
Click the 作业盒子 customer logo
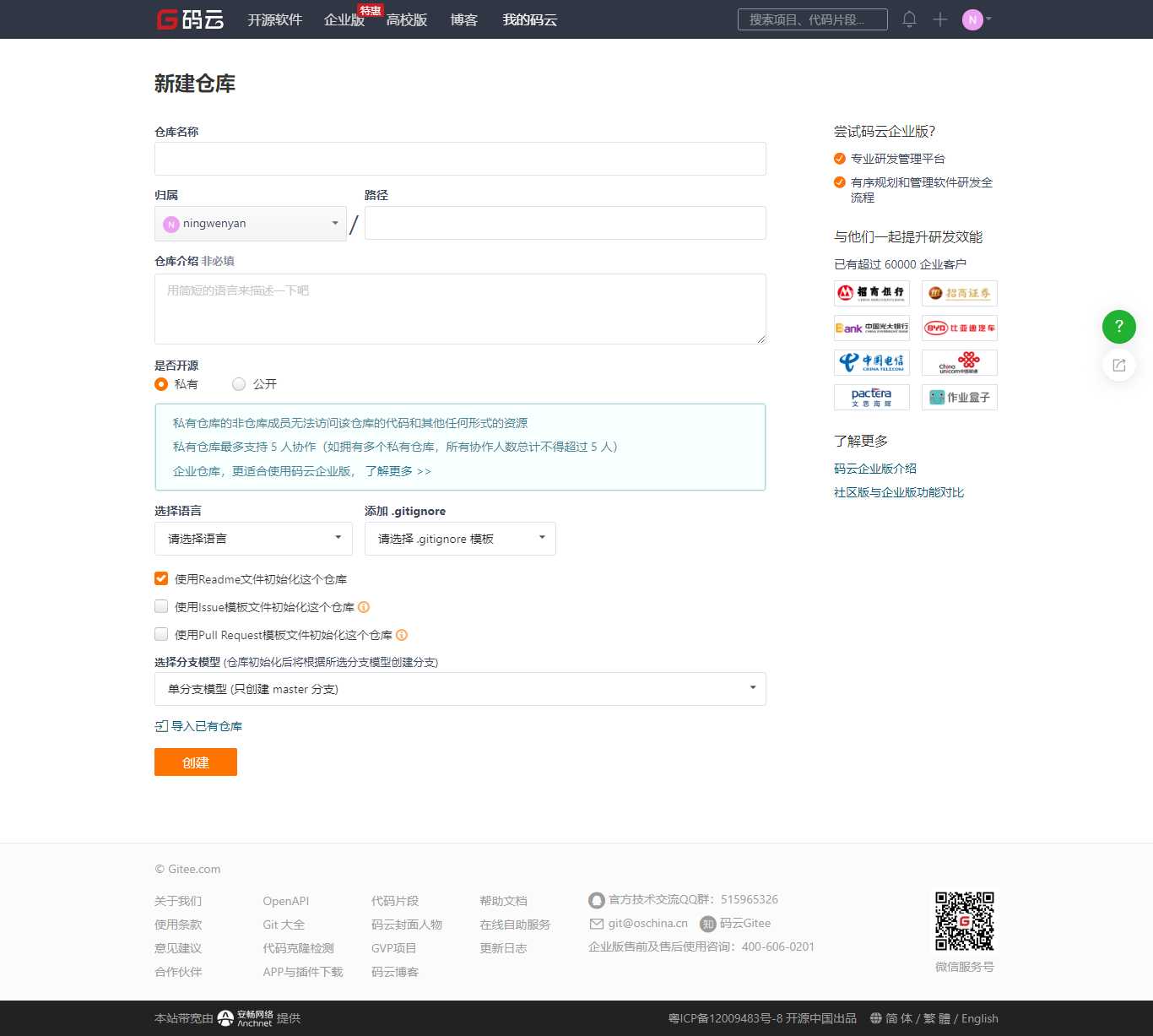960,397
